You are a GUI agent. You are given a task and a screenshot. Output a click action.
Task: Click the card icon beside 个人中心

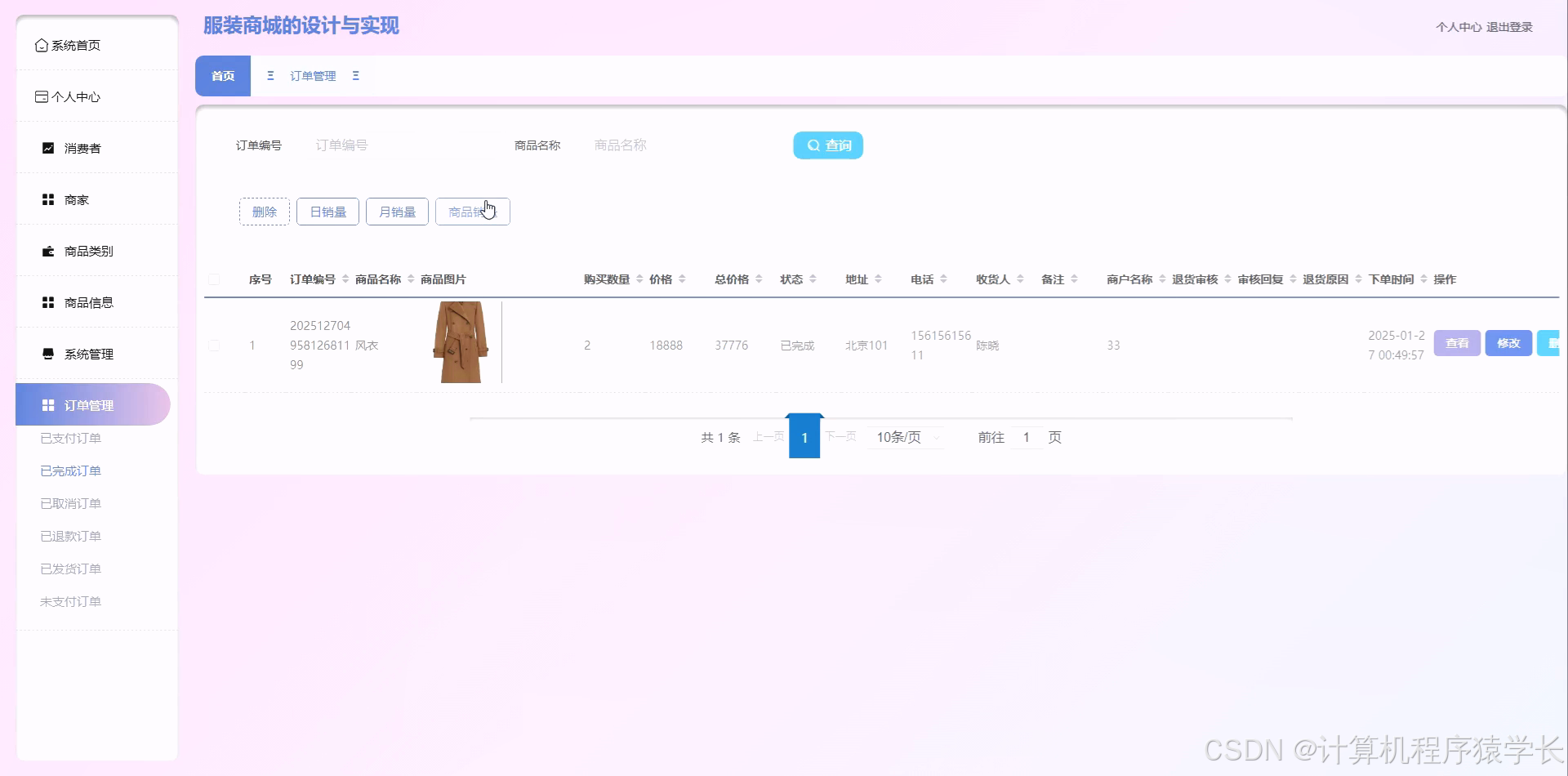click(41, 97)
